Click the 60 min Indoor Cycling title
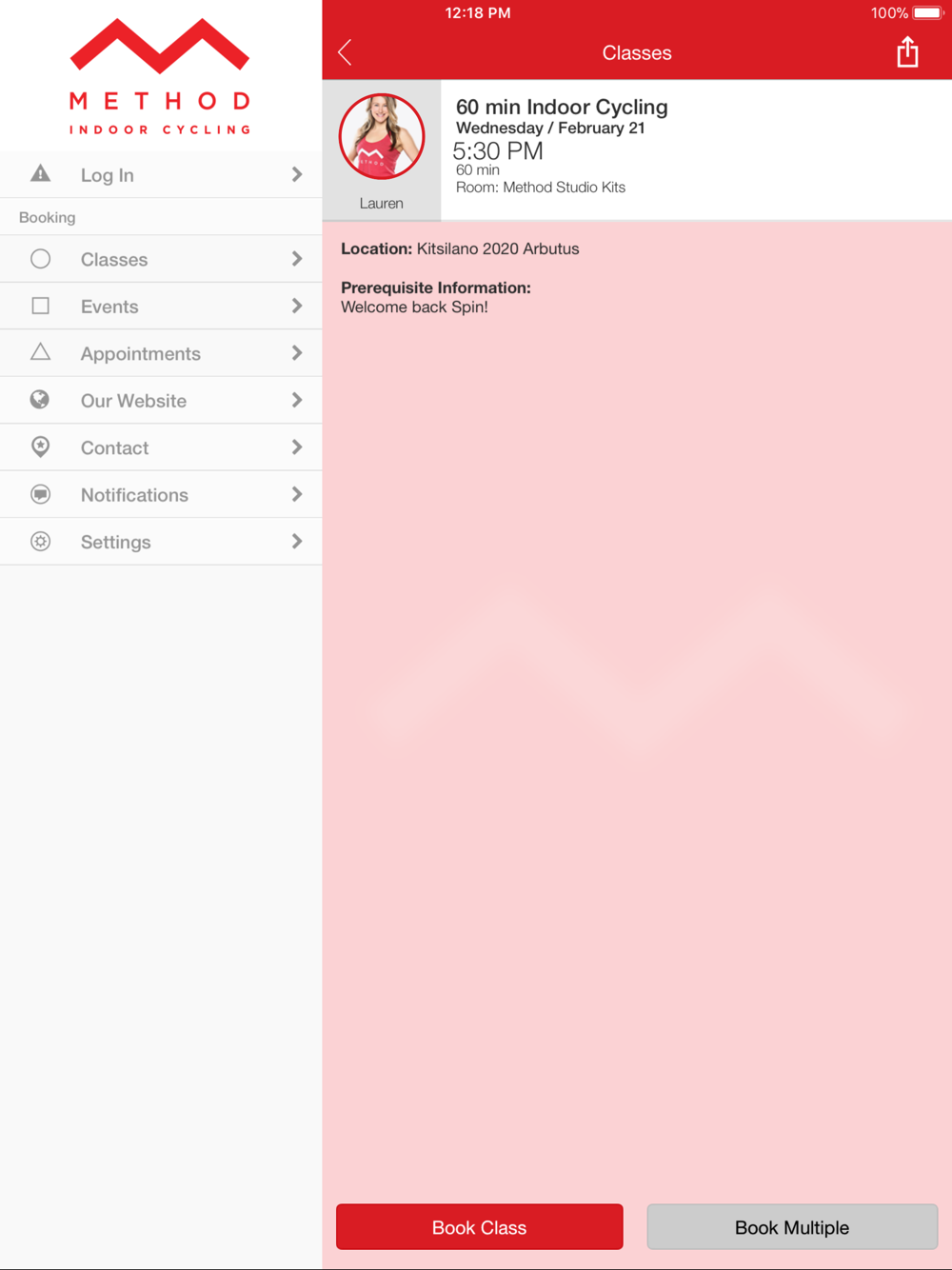952x1270 pixels. [562, 107]
